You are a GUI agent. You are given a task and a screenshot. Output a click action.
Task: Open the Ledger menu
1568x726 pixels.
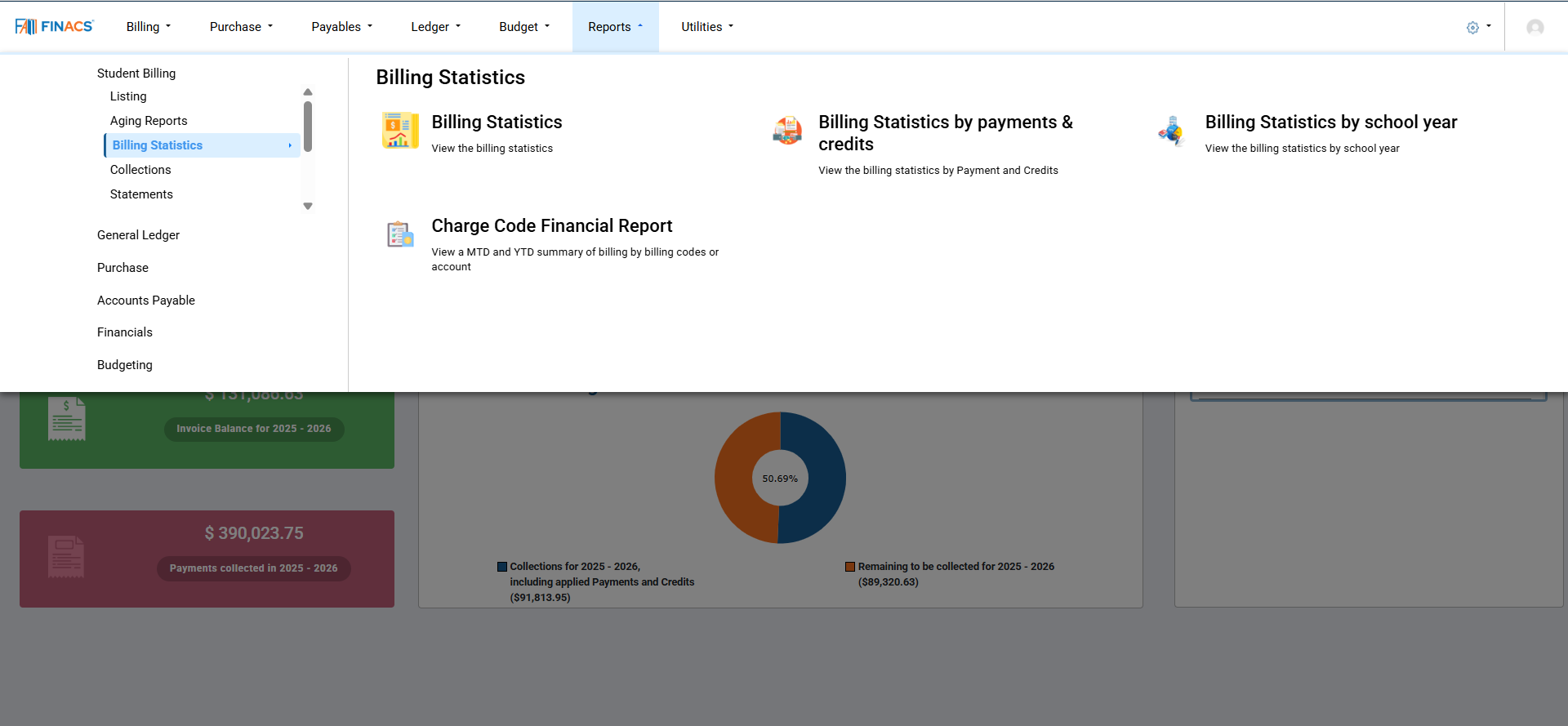tap(435, 27)
